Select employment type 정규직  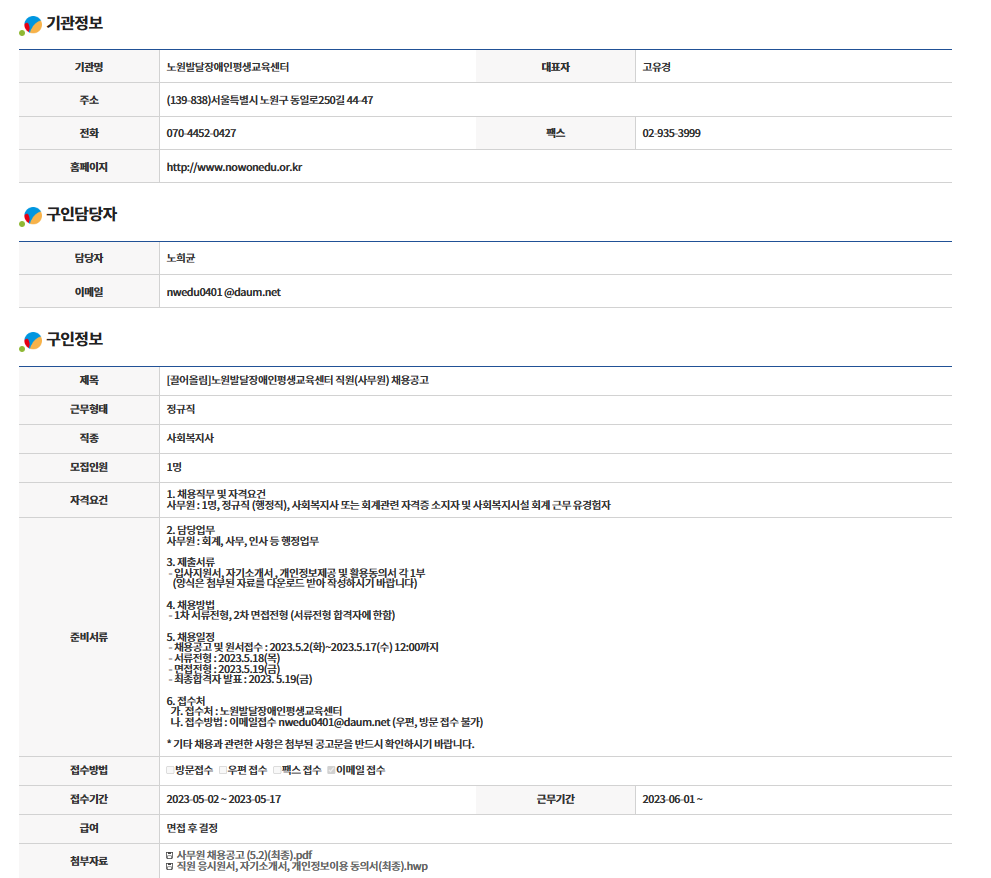tap(181, 409)
